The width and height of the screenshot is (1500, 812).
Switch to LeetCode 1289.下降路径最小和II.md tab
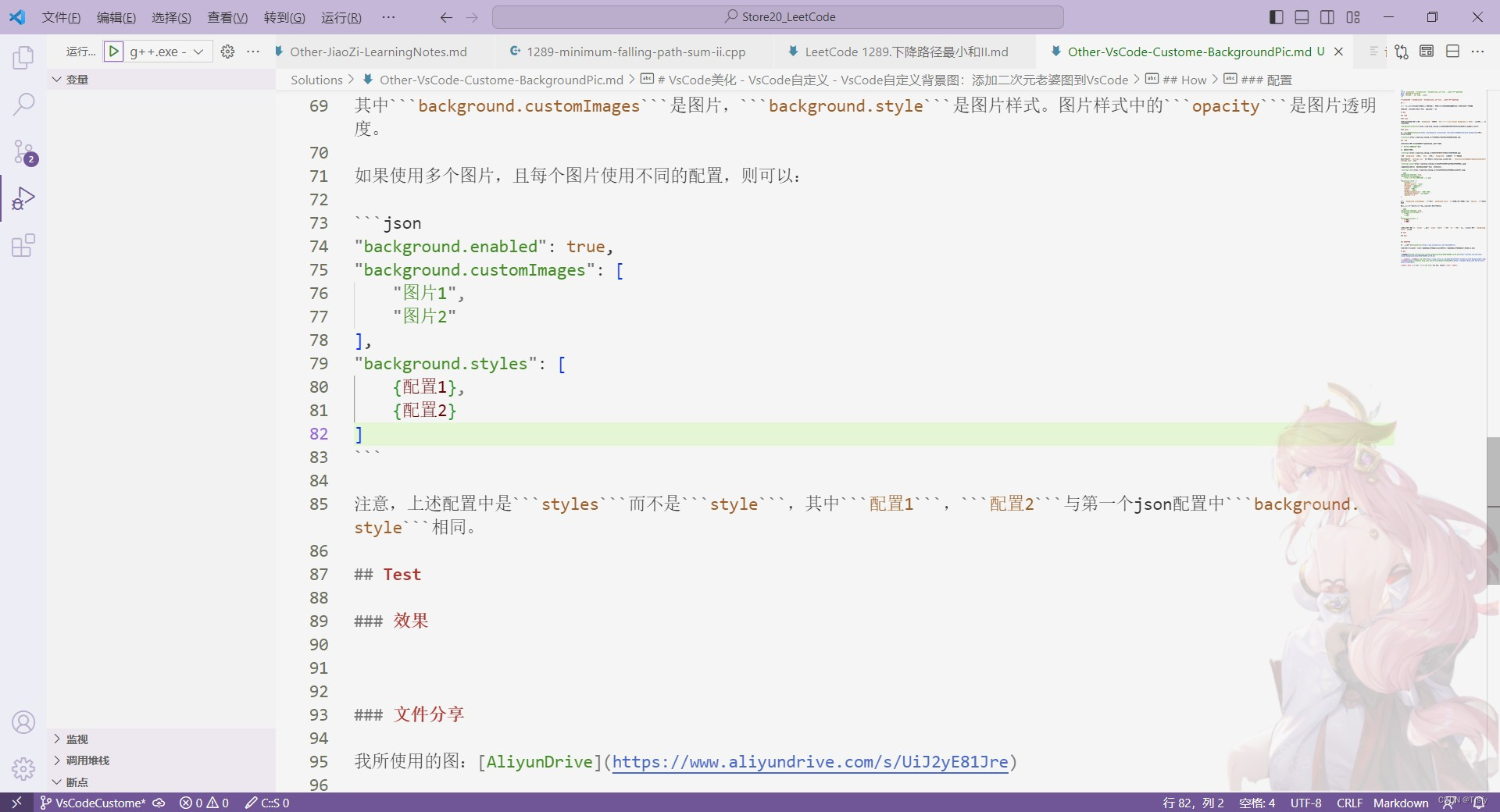[x=906, y=52]
